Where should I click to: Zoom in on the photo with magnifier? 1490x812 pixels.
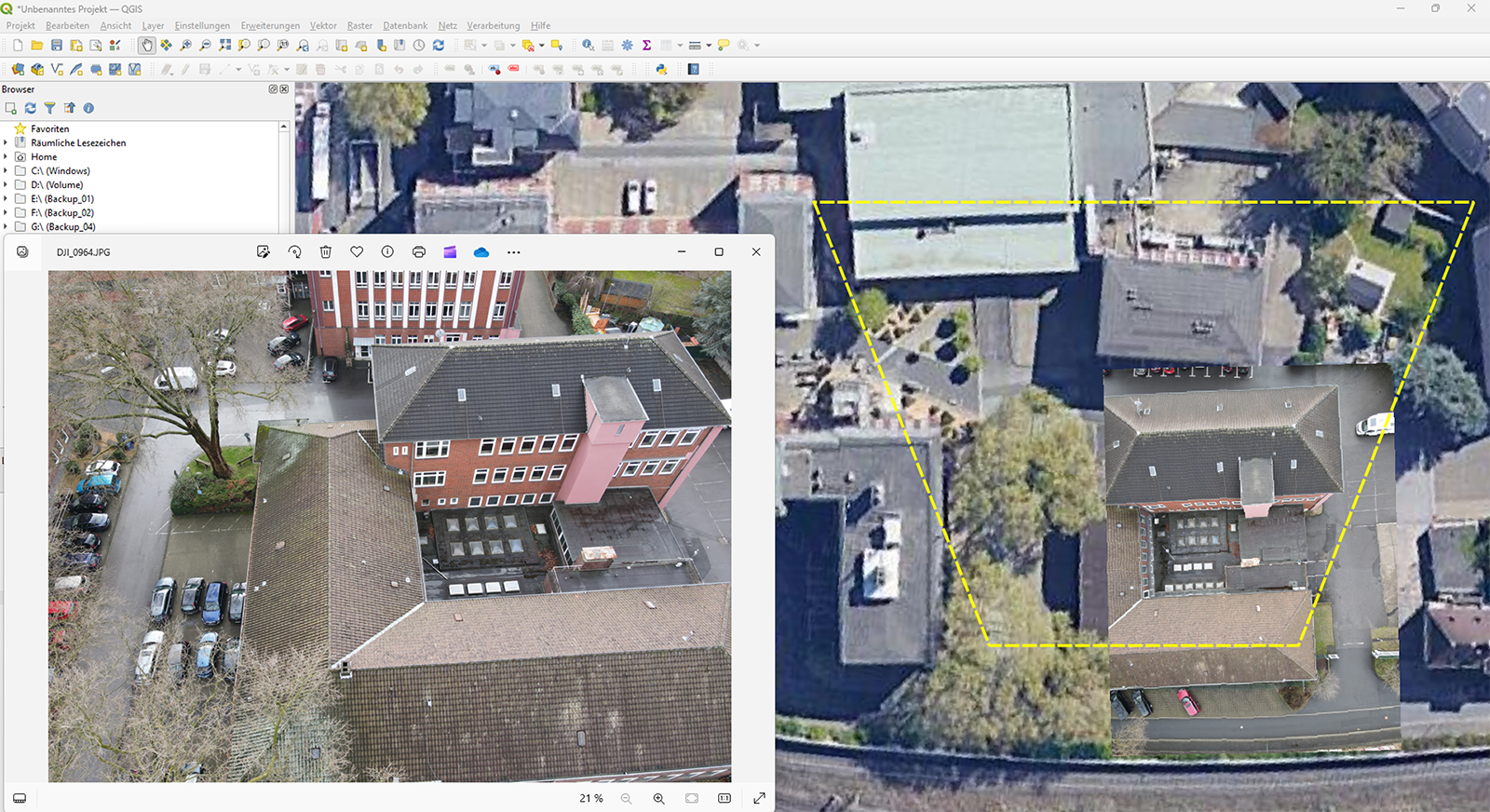pos(658,798)
